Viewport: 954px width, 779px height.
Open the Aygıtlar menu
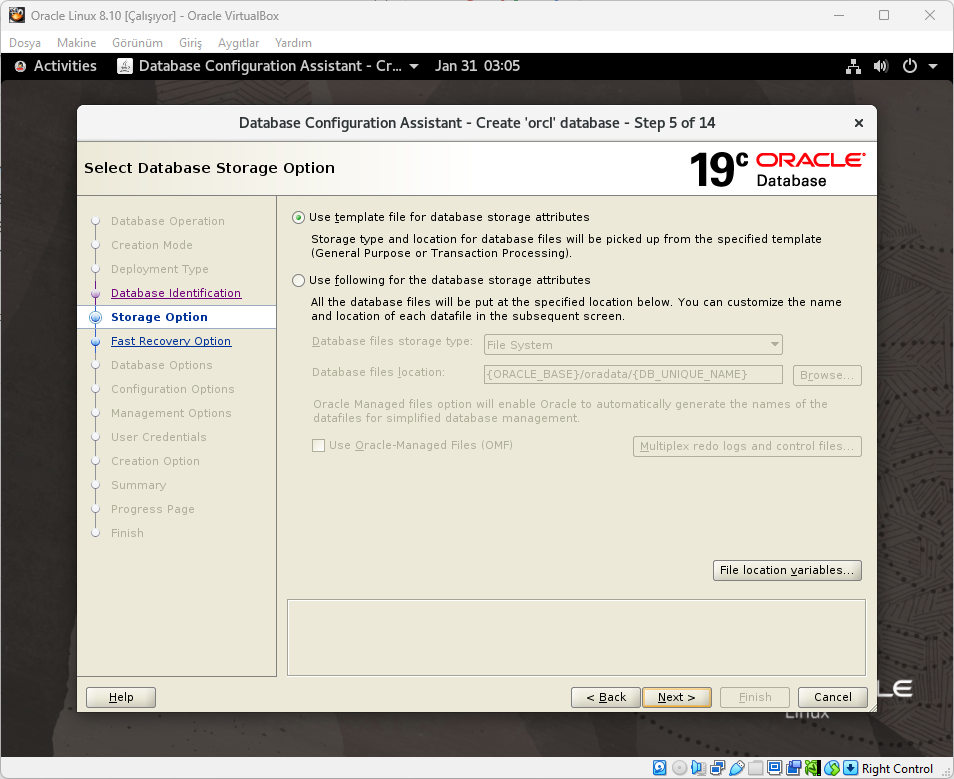pos(238,43)
